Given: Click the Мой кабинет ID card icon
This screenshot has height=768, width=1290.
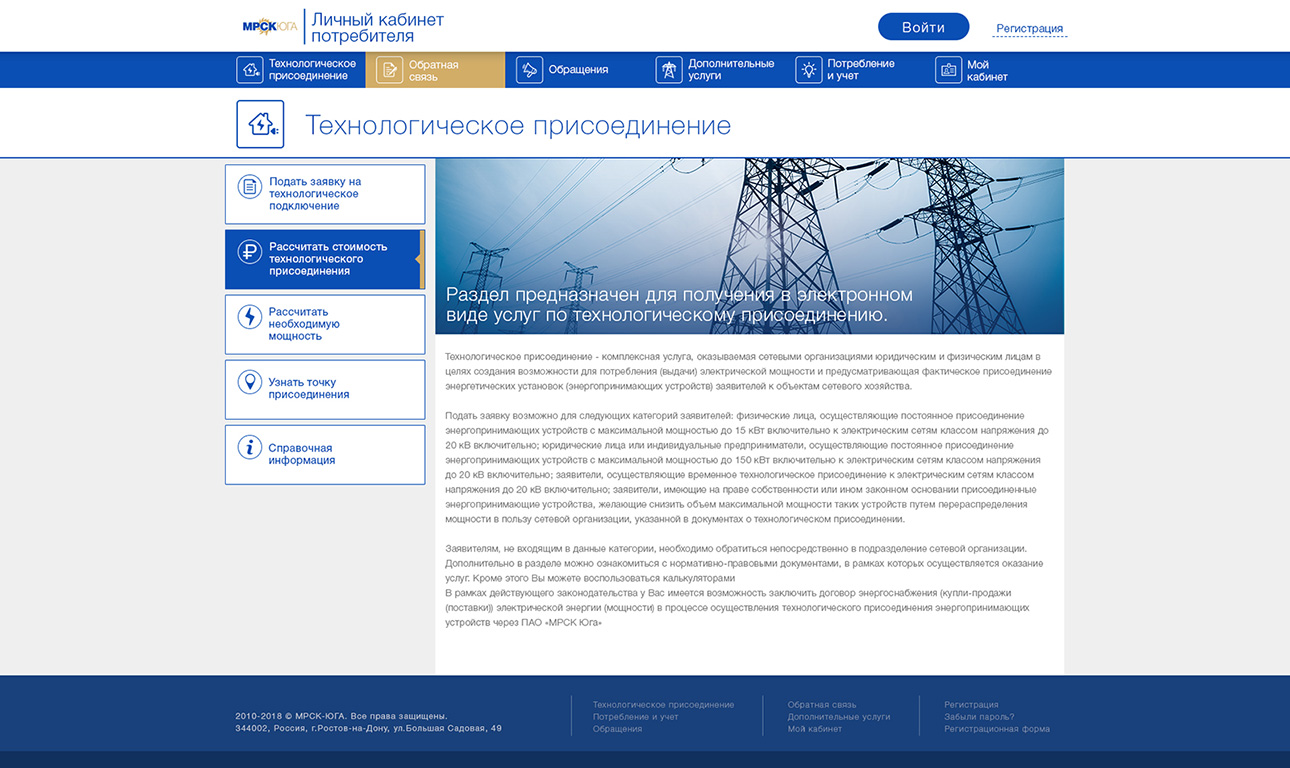Looking at the screenshot, I should click(x=948, y=70).
